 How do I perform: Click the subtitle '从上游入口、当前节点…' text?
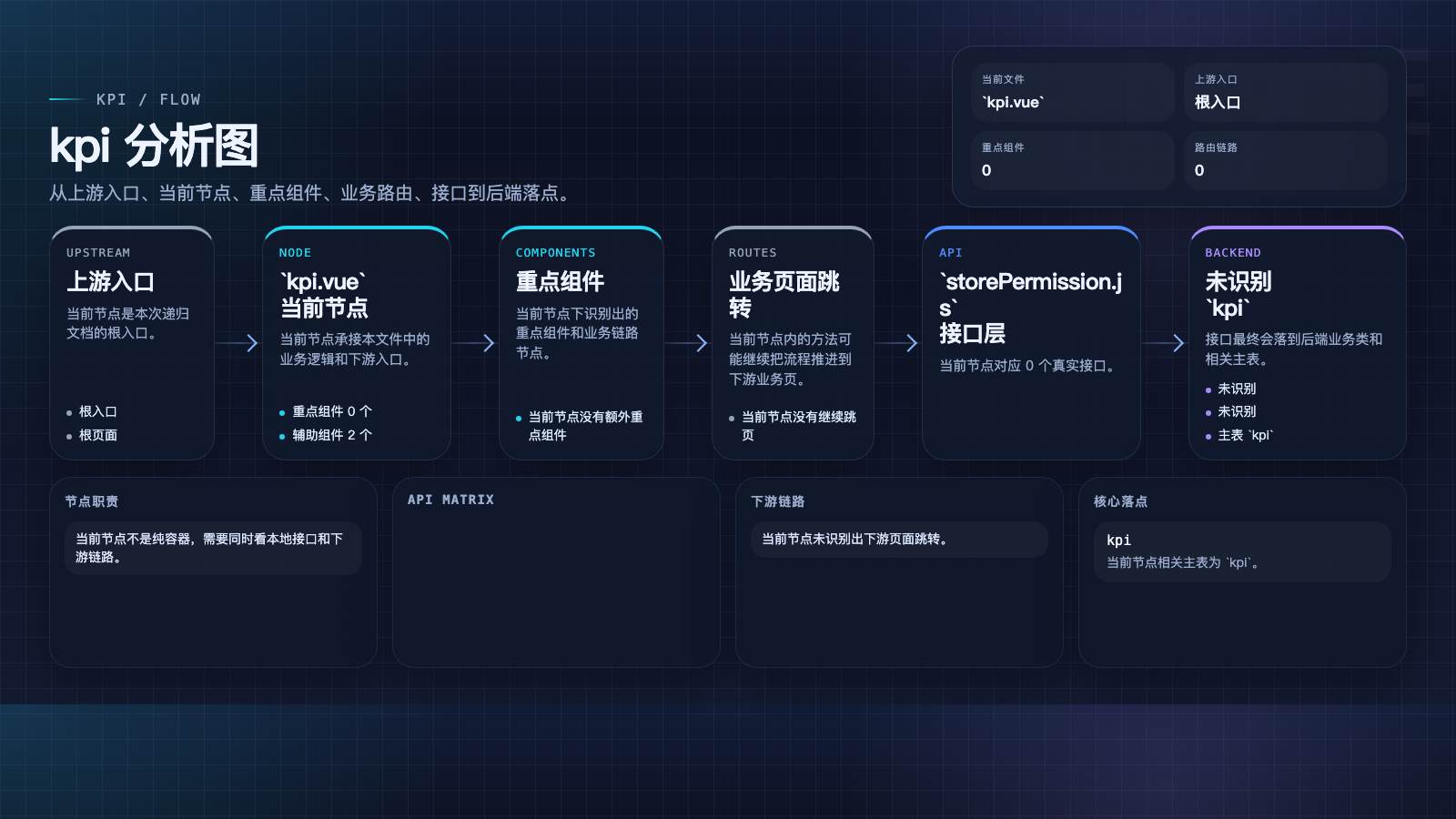(312, 193)
